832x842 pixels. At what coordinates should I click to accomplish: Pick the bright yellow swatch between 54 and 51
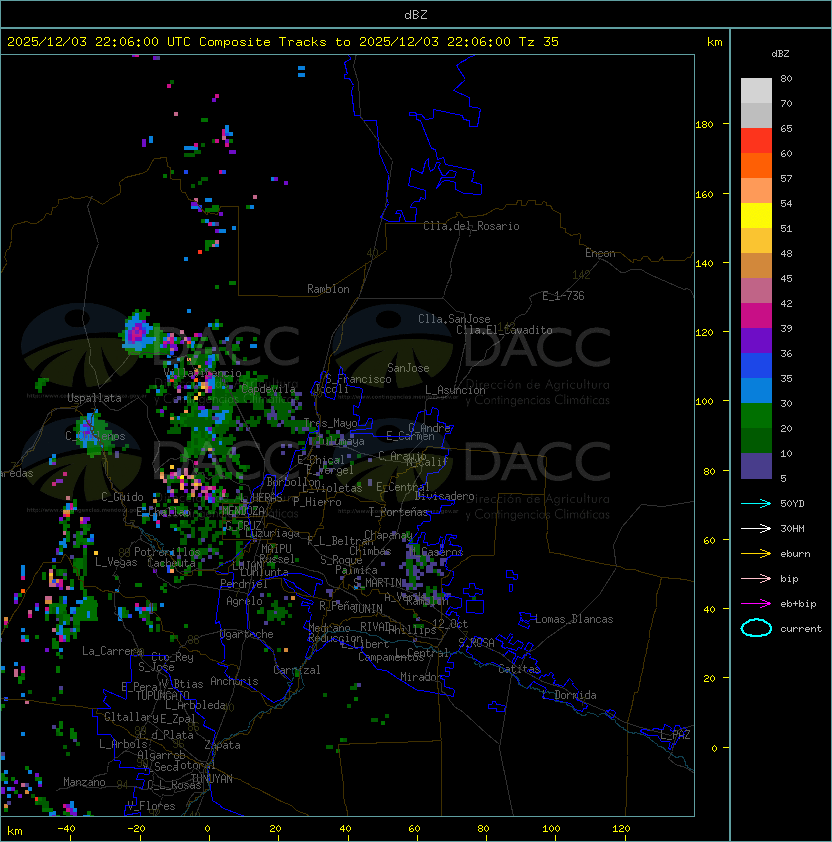tap(756, 215)
